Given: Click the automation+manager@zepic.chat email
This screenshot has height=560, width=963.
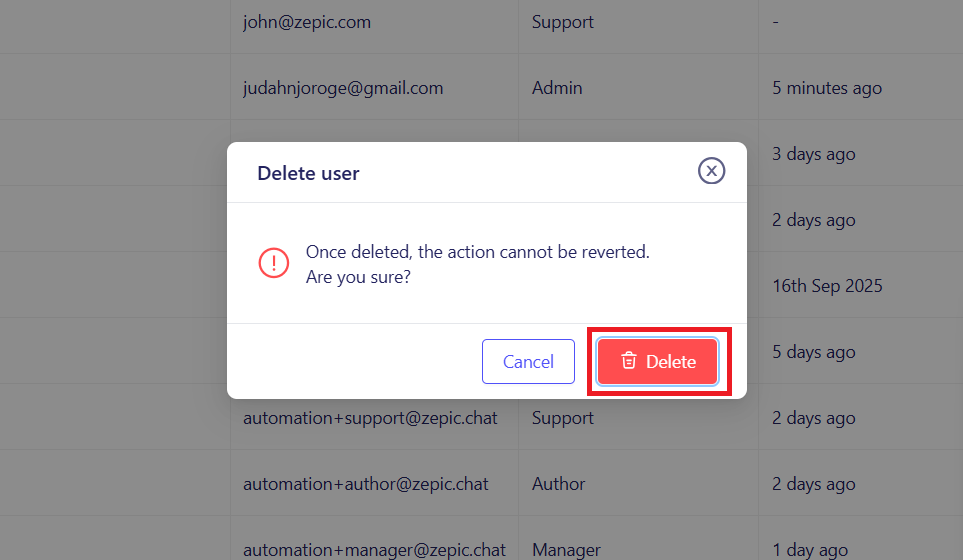Looking at the screenshot, I should (374, 549).
